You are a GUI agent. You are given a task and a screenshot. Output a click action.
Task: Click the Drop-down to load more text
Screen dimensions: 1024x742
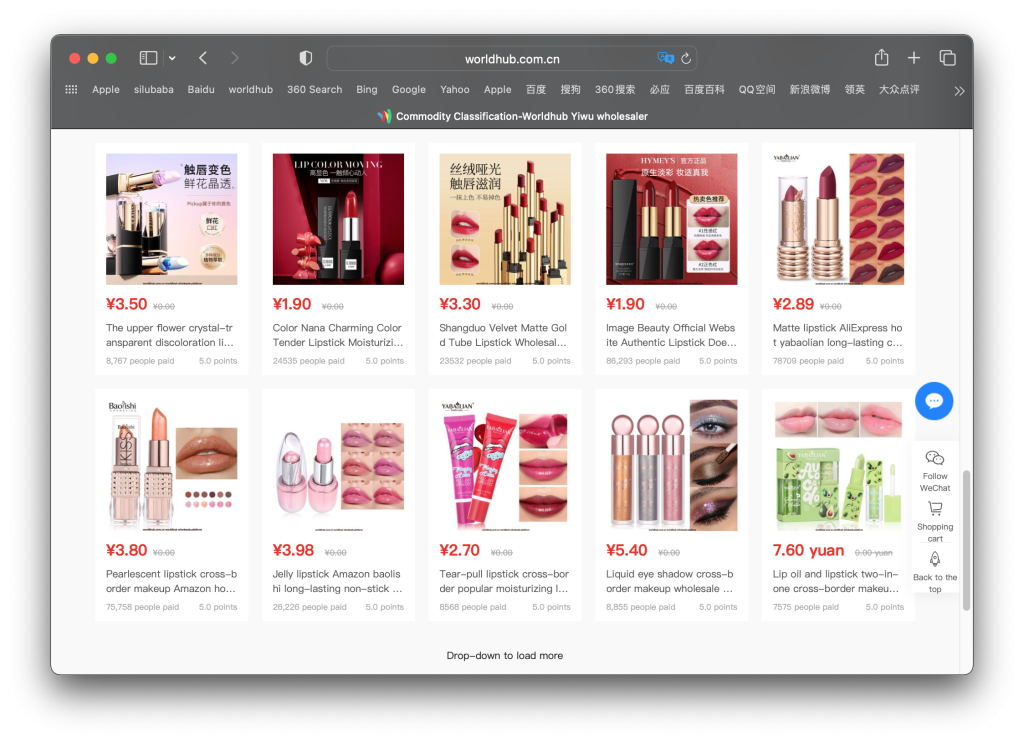click(505, 656)
